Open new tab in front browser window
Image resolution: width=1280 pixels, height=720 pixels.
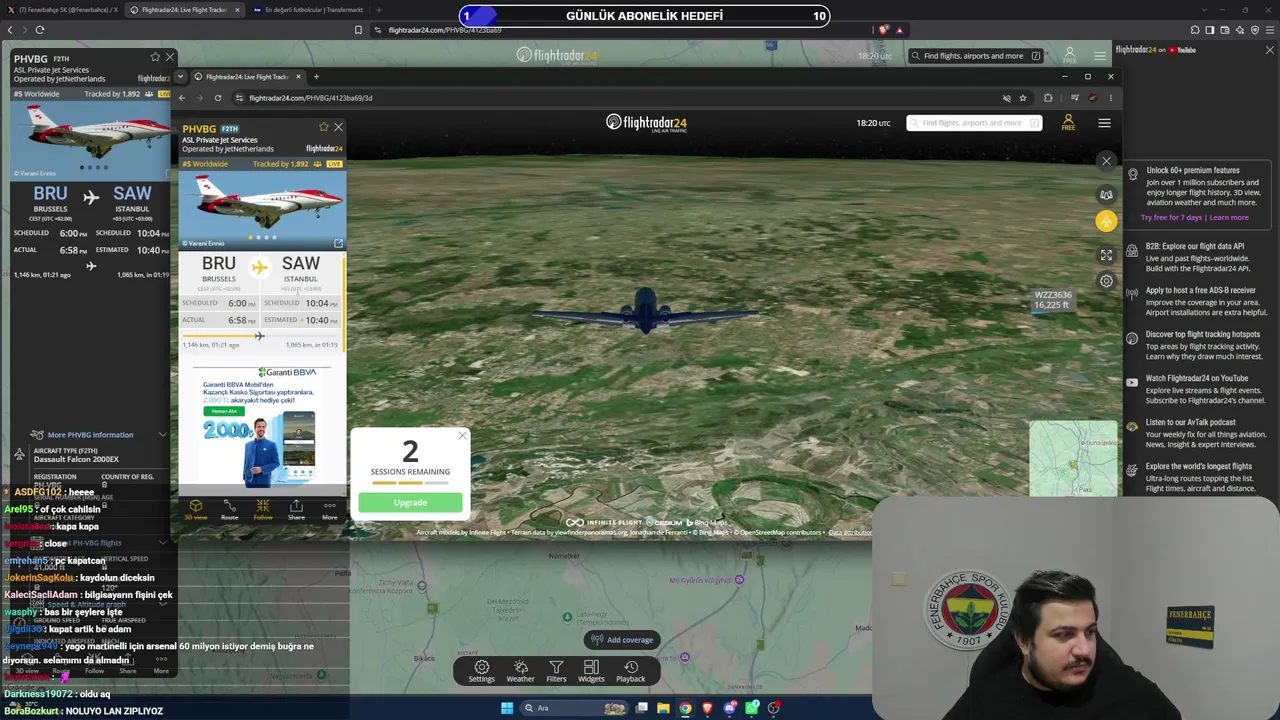click(316, 77)
